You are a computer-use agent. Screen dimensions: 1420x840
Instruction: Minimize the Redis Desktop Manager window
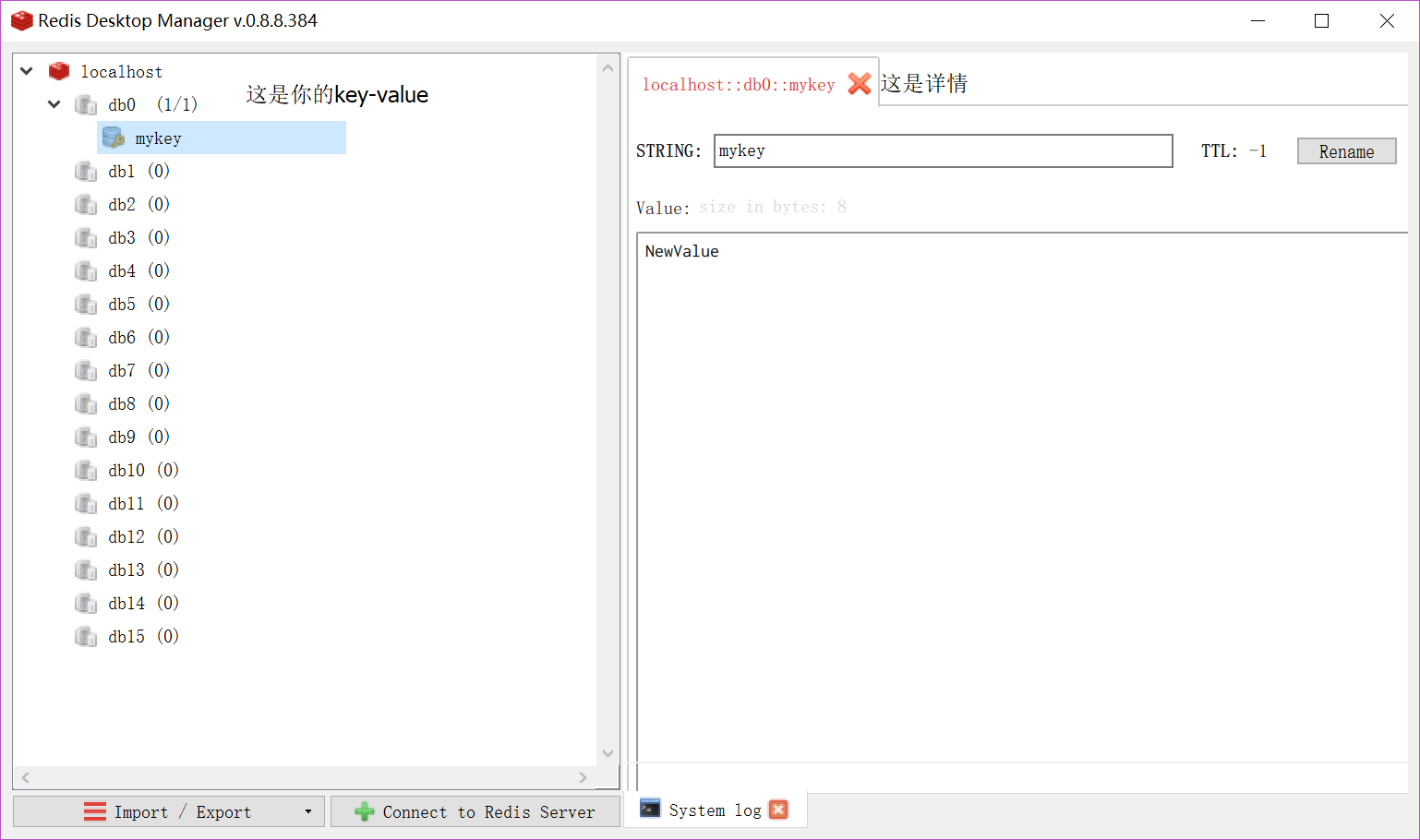[1258, 20]
